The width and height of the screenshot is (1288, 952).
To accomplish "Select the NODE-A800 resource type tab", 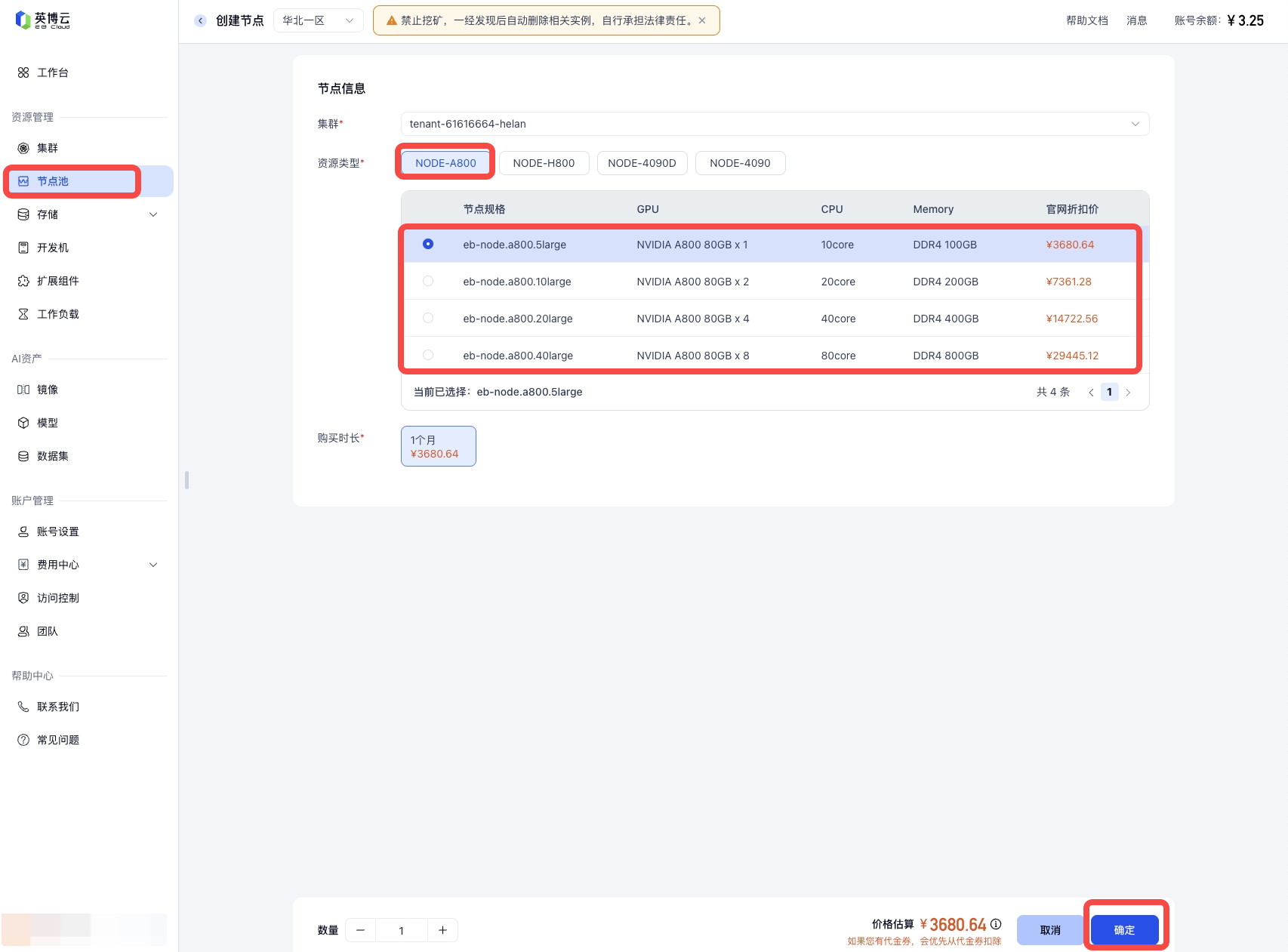I will [445, 163].
